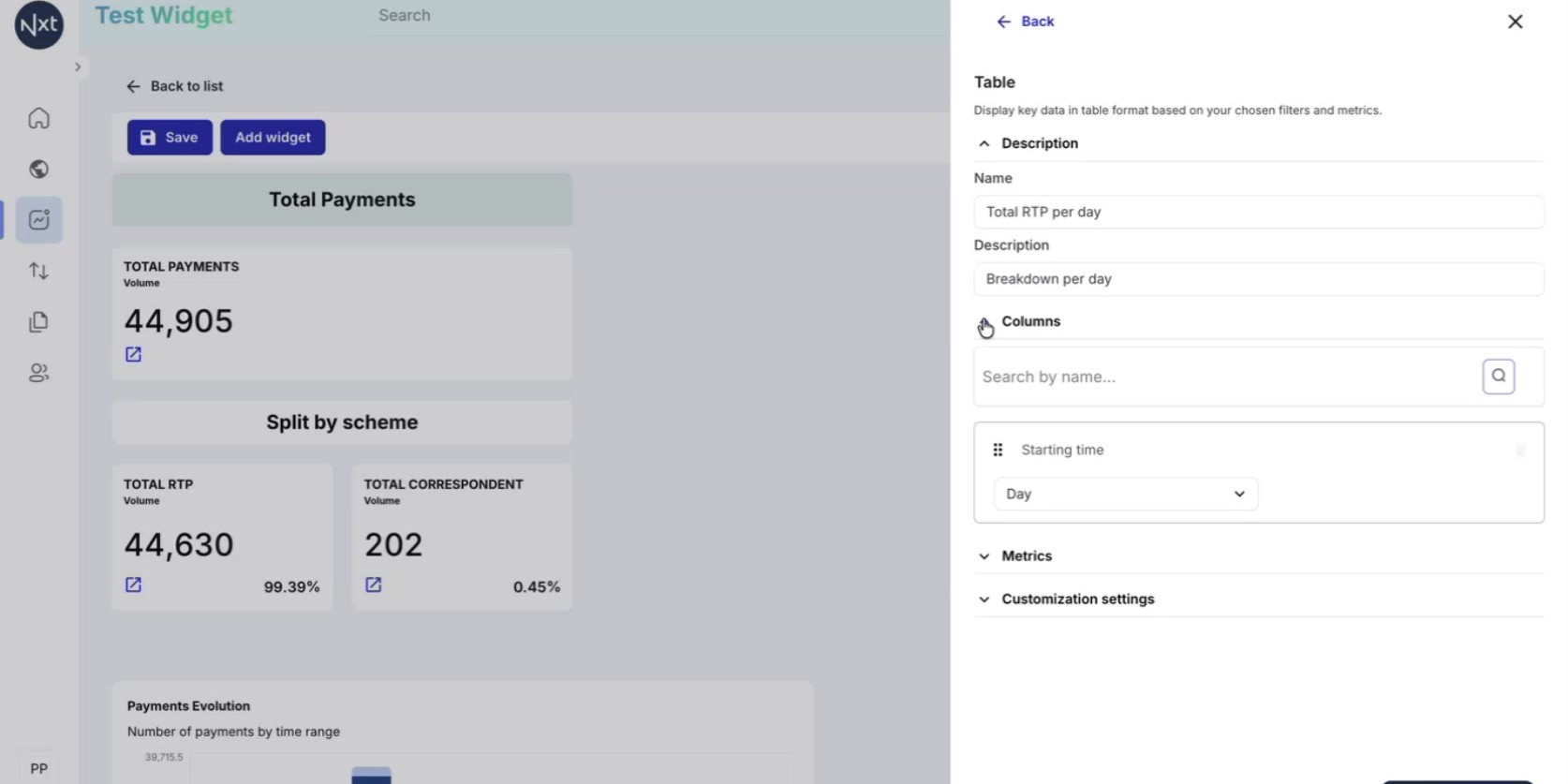This screenshot has width=1568, height=784.
Task: Open Total Payments external link icon
Action: click(x=134, y=354)
